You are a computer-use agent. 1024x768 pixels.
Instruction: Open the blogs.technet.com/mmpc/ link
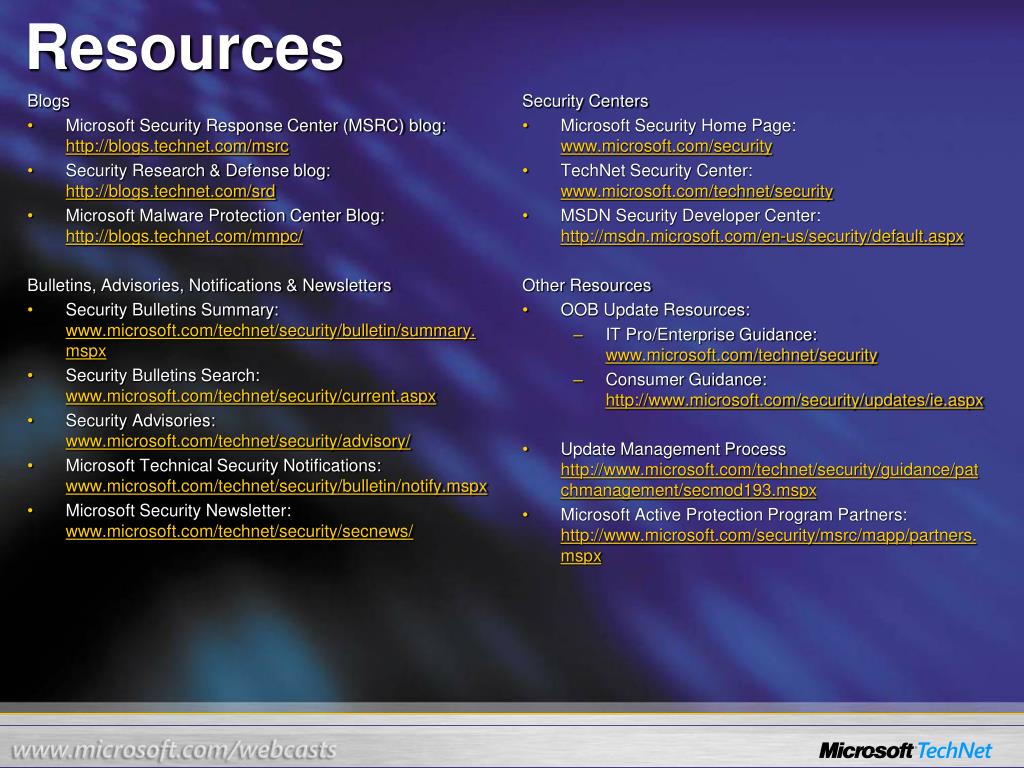coord(184,236)
